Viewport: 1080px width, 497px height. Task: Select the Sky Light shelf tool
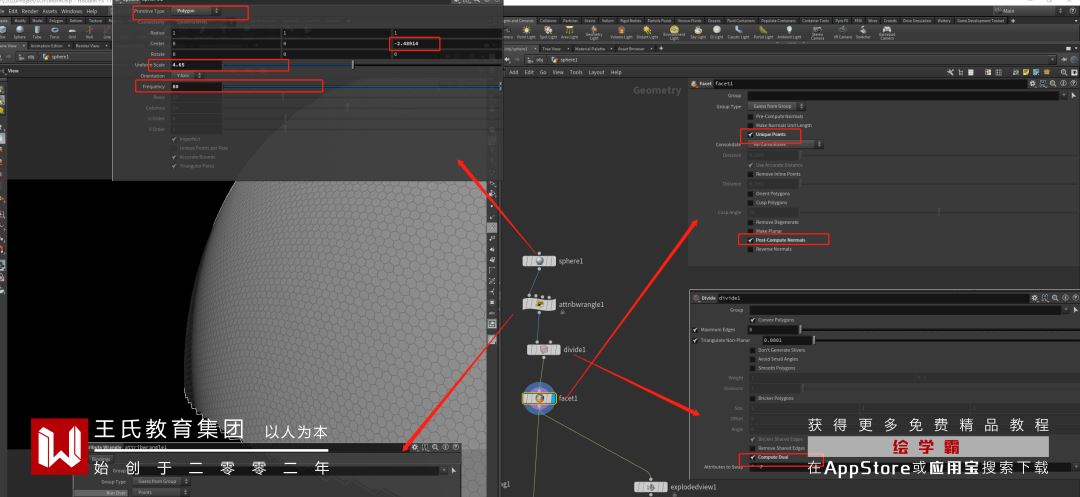pyautogui.click(x=698, y=32)
